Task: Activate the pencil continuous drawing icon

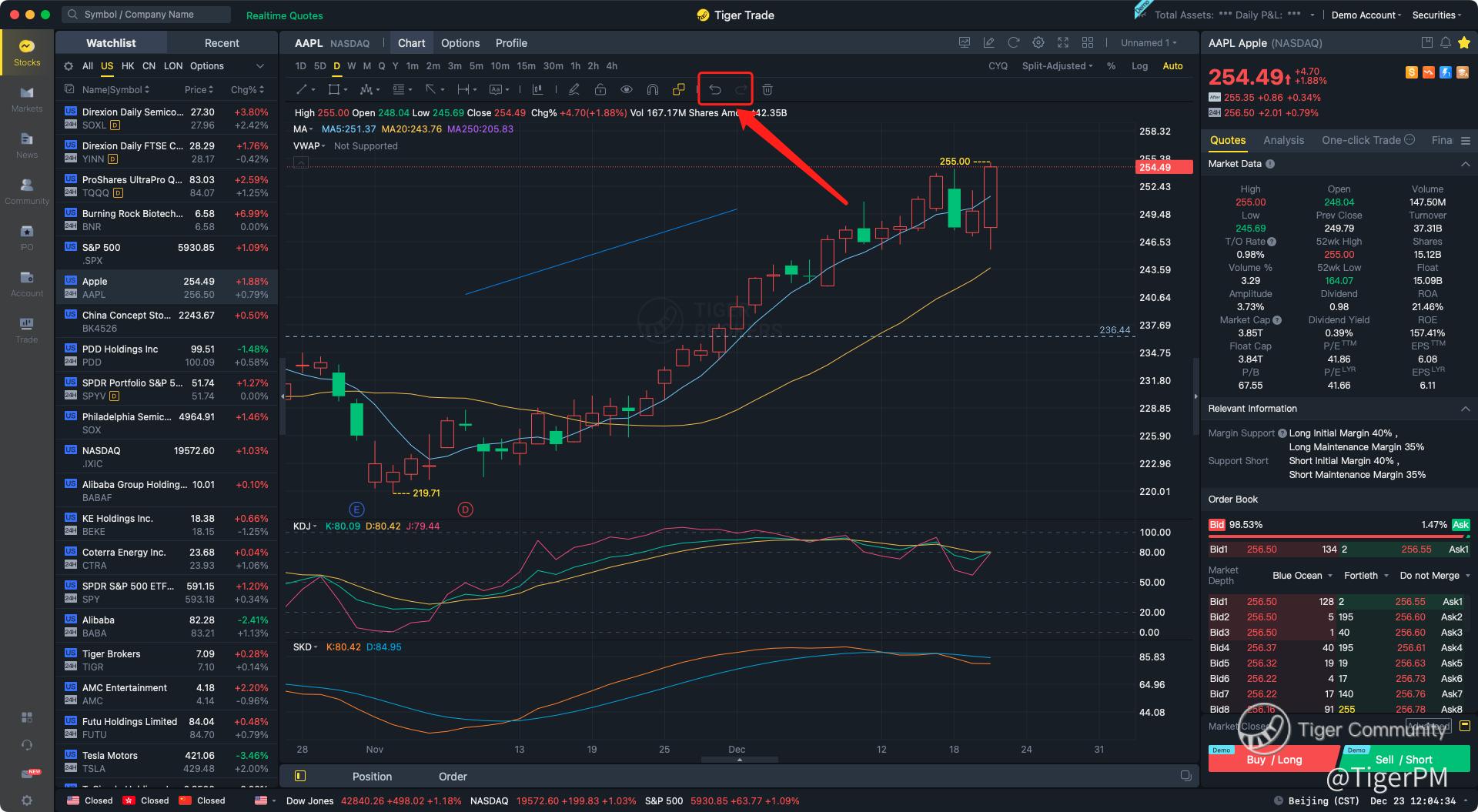Action: click(x=574, y=89)
